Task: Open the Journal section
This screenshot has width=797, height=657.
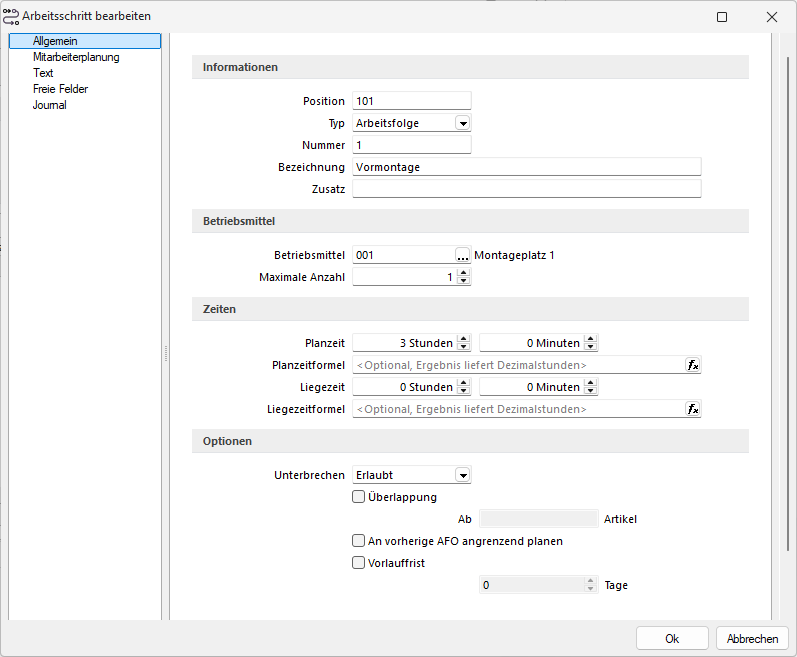Action: pyautogui.click(x=49, y=105)
